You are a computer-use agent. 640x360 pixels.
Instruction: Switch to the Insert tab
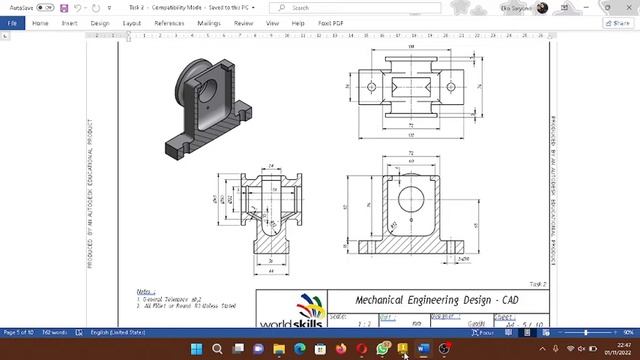[x=69, y=23]
